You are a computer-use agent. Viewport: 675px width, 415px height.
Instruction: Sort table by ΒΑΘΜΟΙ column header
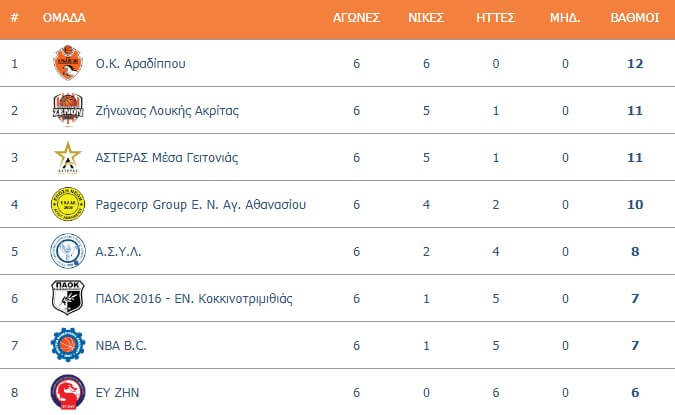(635, 18)
